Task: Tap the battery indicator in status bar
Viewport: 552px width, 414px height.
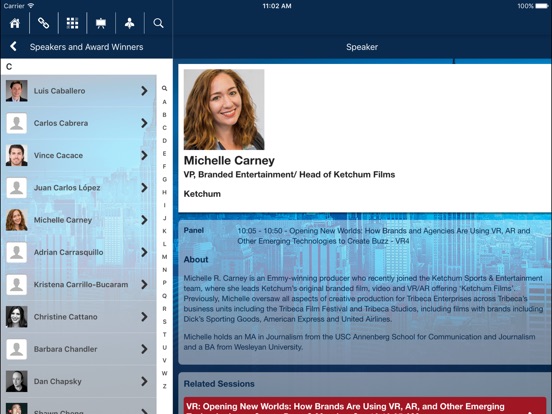Action: [541, 6]
